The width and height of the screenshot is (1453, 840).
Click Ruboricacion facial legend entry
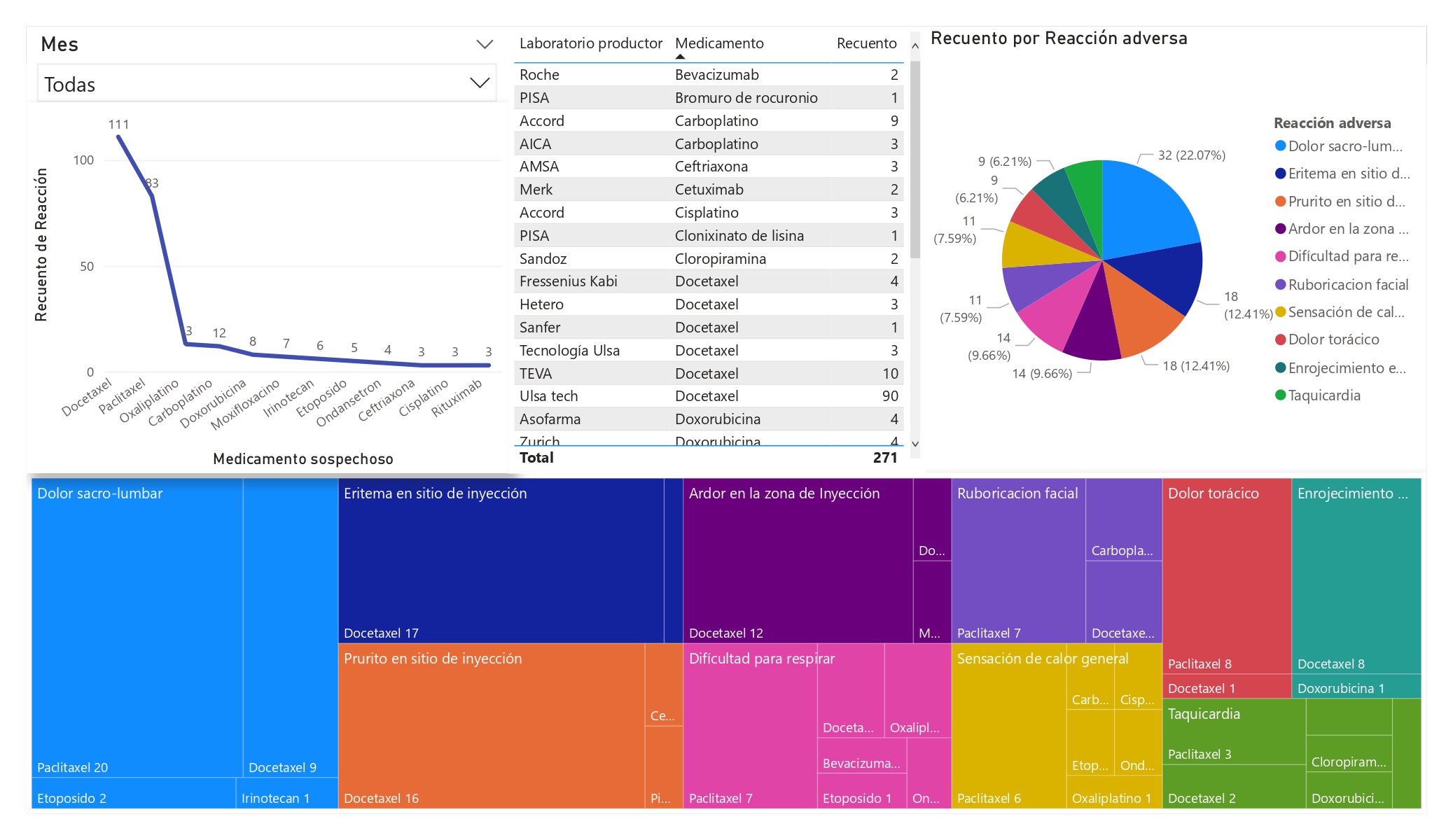(x=1347, y=285)
